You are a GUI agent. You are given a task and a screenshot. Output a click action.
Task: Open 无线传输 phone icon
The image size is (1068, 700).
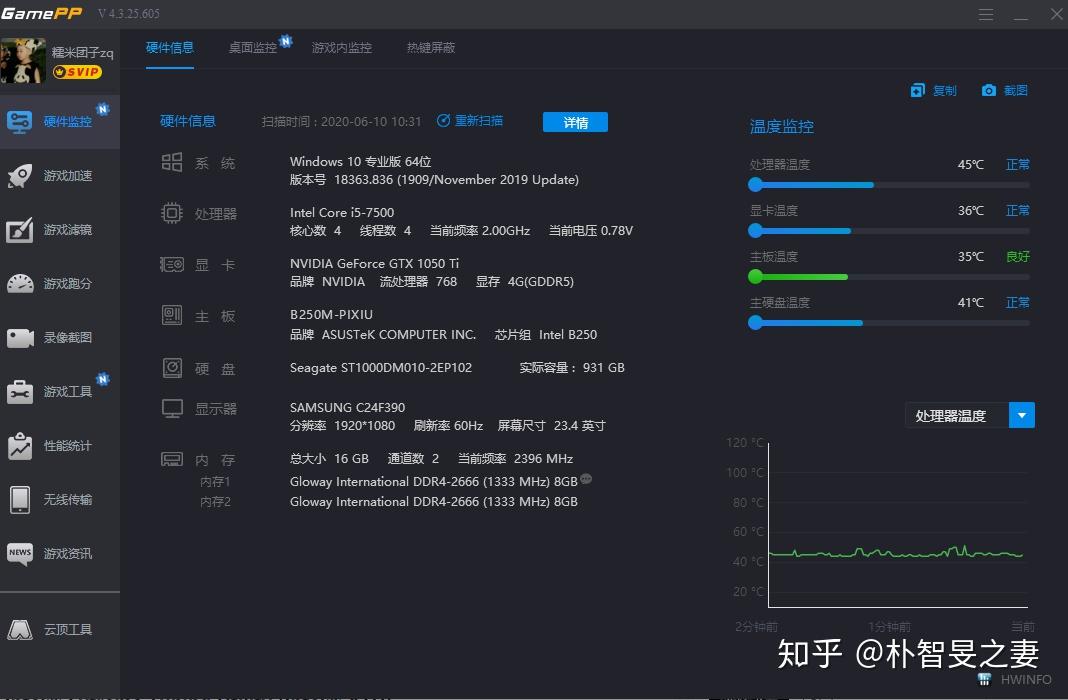click(20, 499)
